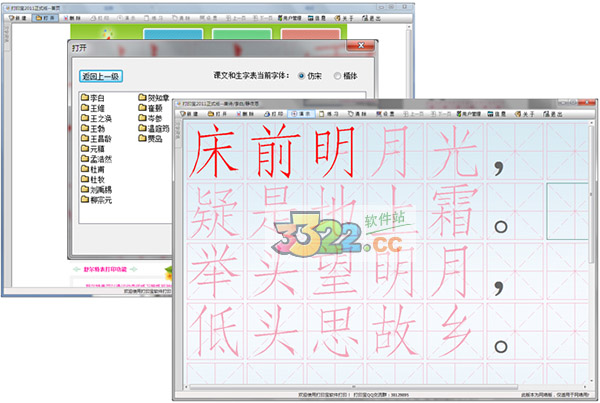Screen dimensions: 600x403
Task: Open the 王之涣 folder in the dialog
Action: tap(96, 119)
